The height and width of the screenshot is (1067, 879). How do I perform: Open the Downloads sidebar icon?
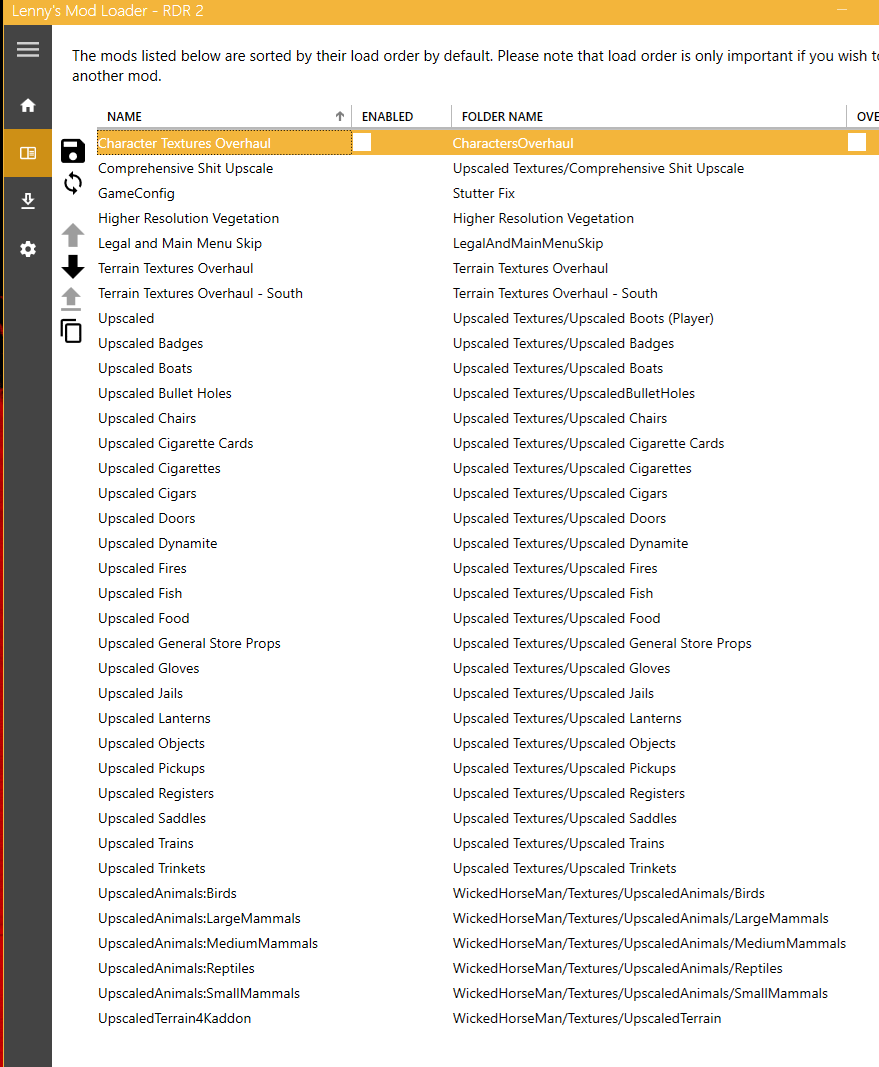point(27,201)
